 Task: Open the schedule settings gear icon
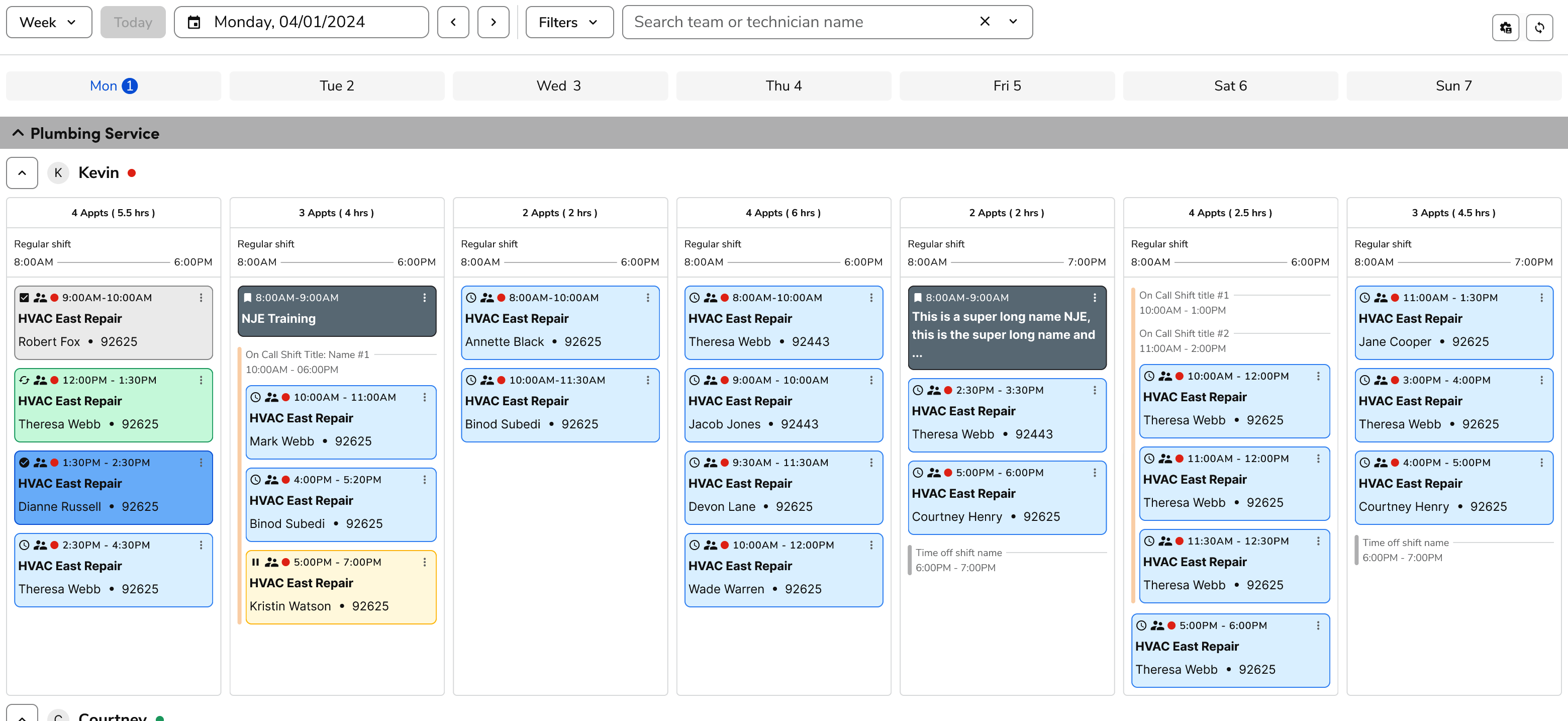pos(1505,28)
